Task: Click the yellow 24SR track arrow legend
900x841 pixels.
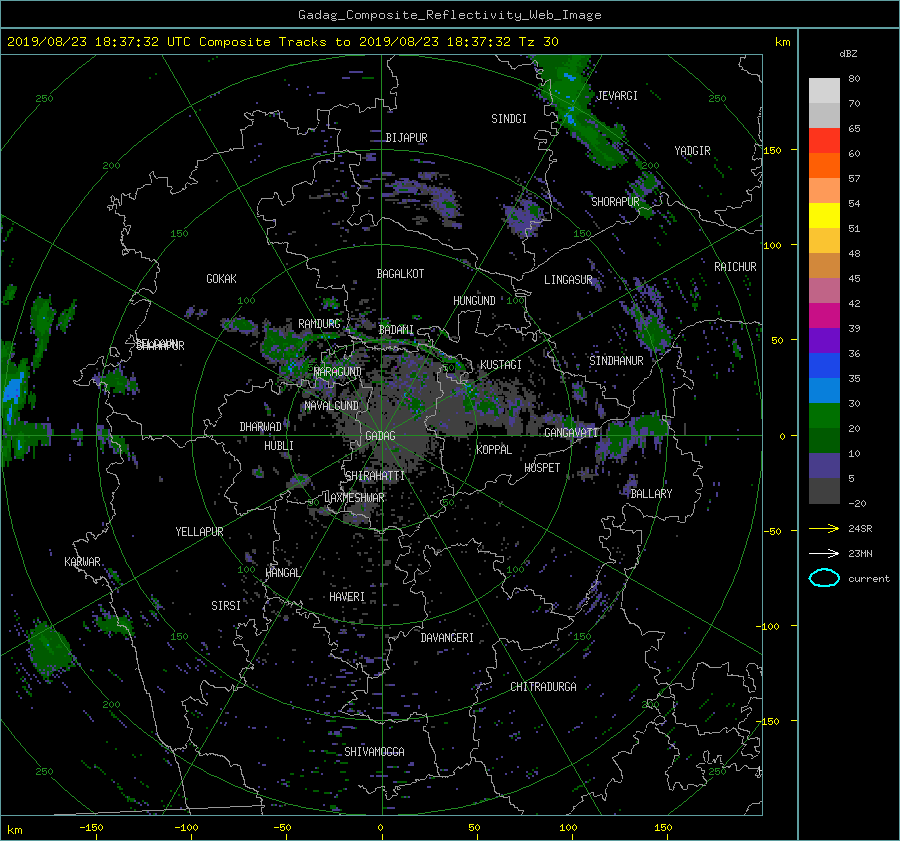Action: coord(824,529)
